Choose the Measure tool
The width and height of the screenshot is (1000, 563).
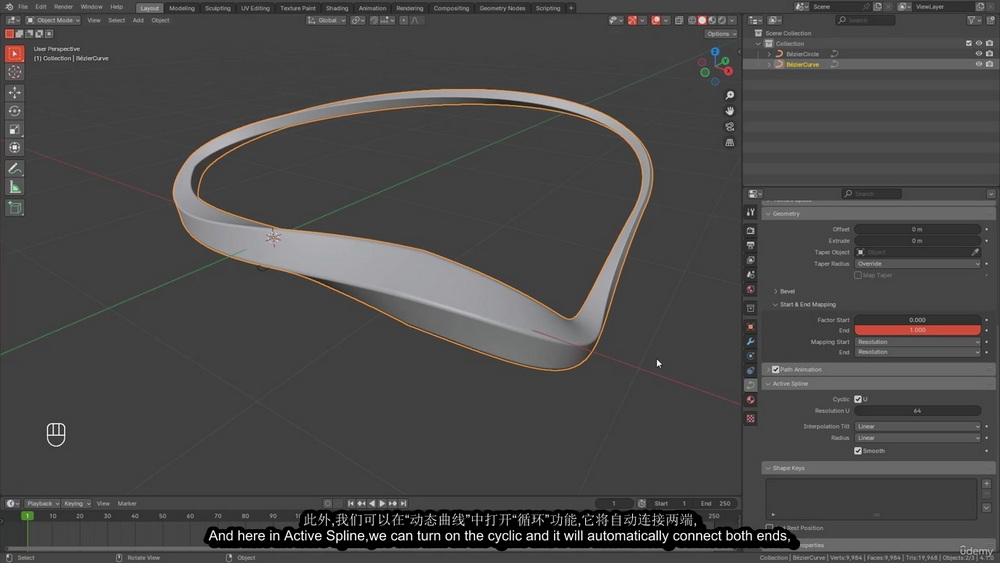click(14, 187)
